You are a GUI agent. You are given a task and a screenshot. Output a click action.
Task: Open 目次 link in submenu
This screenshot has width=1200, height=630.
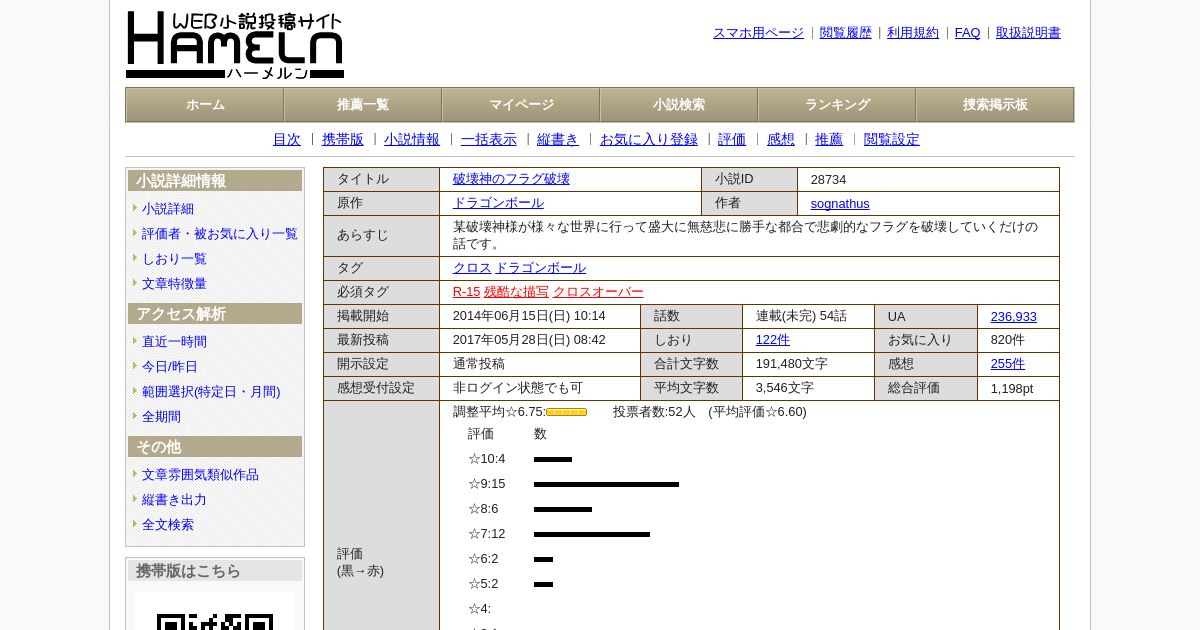[287, 140]
